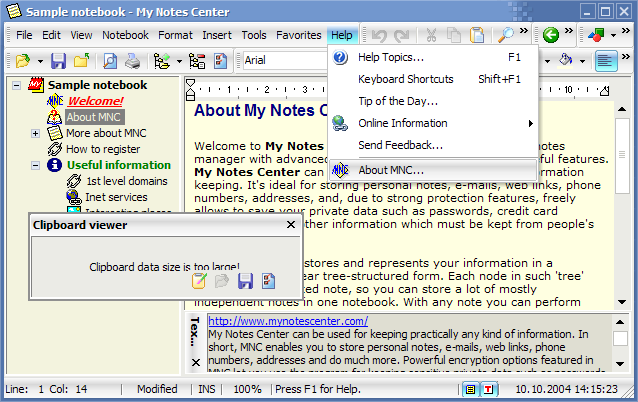Screen dimensions: 638x402
Task: Expand the 'More about MNC' tree node
Action: 36,133
